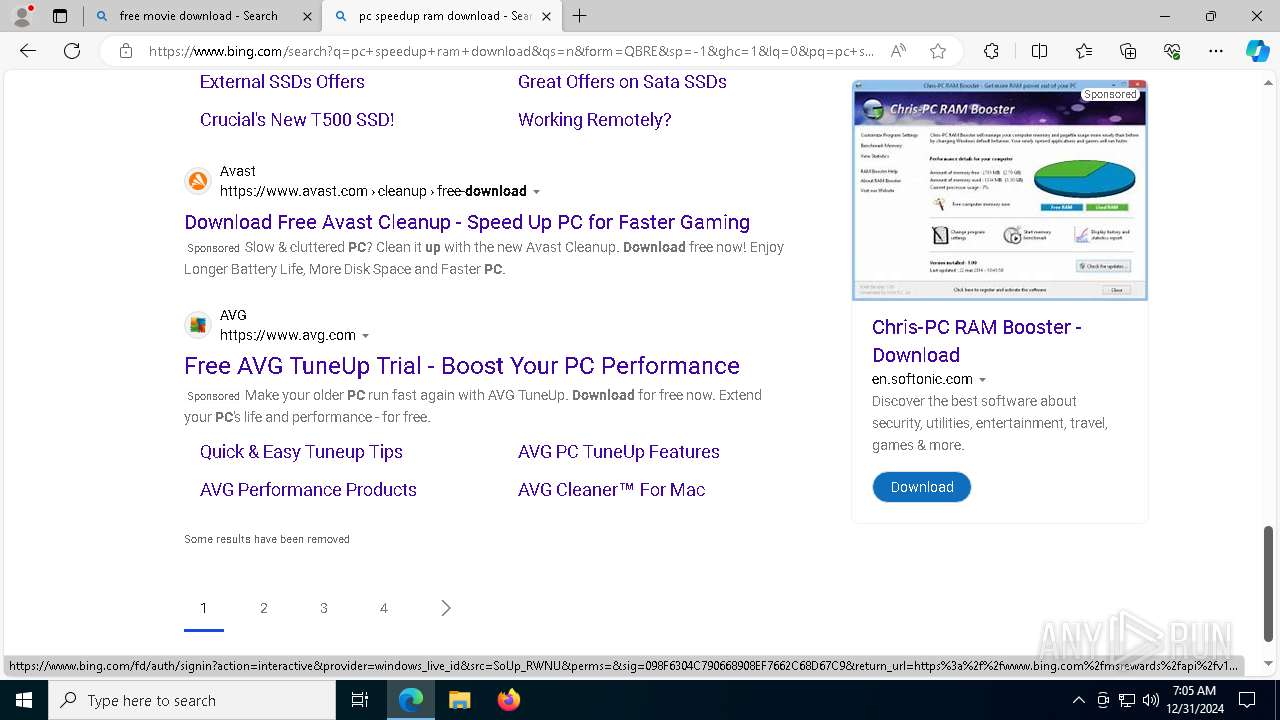Click the AVG logo icon
Image resolution: width=1280 pixels, height=720 pixels.
point(198,325)
